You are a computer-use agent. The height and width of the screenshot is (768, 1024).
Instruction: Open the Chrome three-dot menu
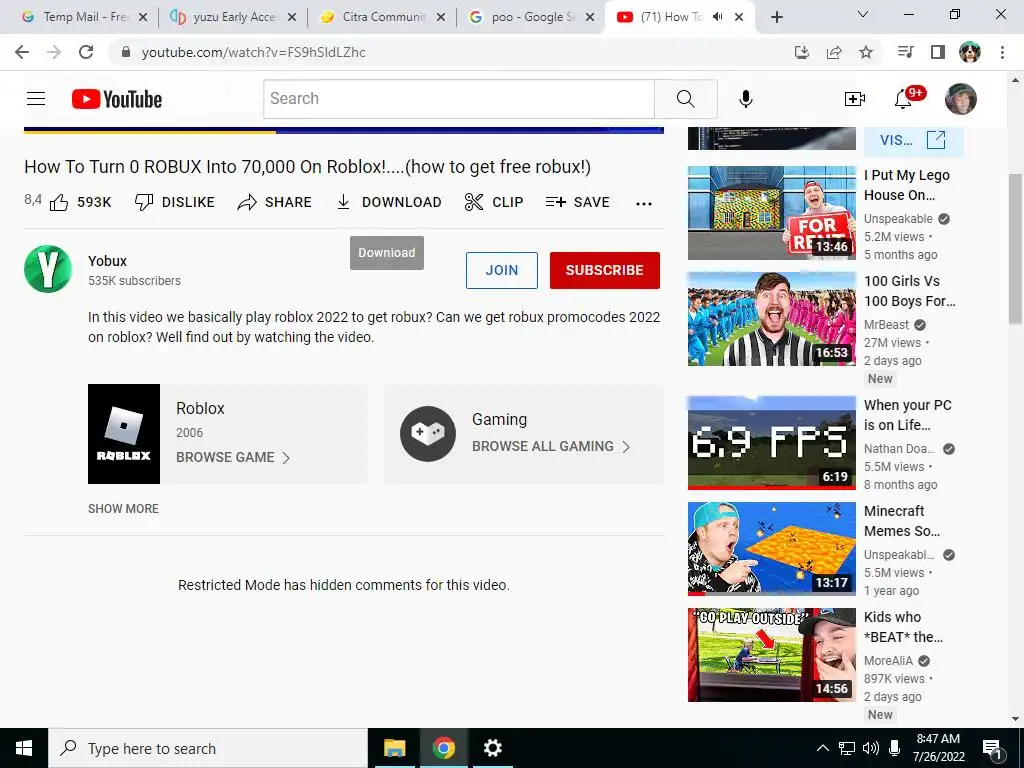coord(1002,52)
